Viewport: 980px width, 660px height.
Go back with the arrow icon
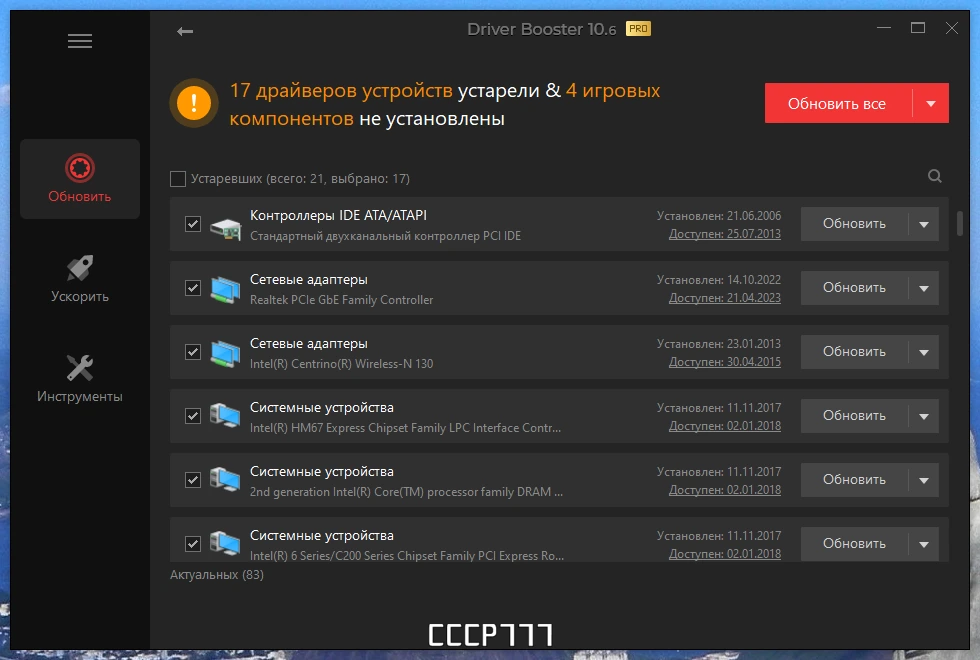tap(185, 31)
